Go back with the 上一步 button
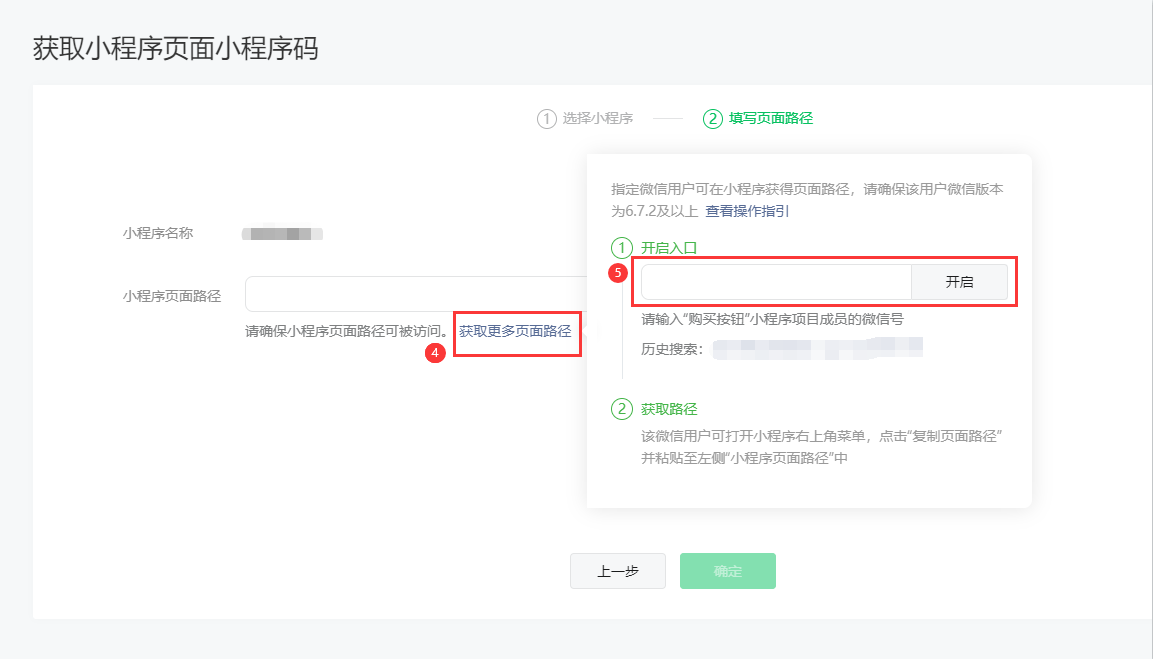Viewport: 1153px width, 659px height. (x=617, y=571)
